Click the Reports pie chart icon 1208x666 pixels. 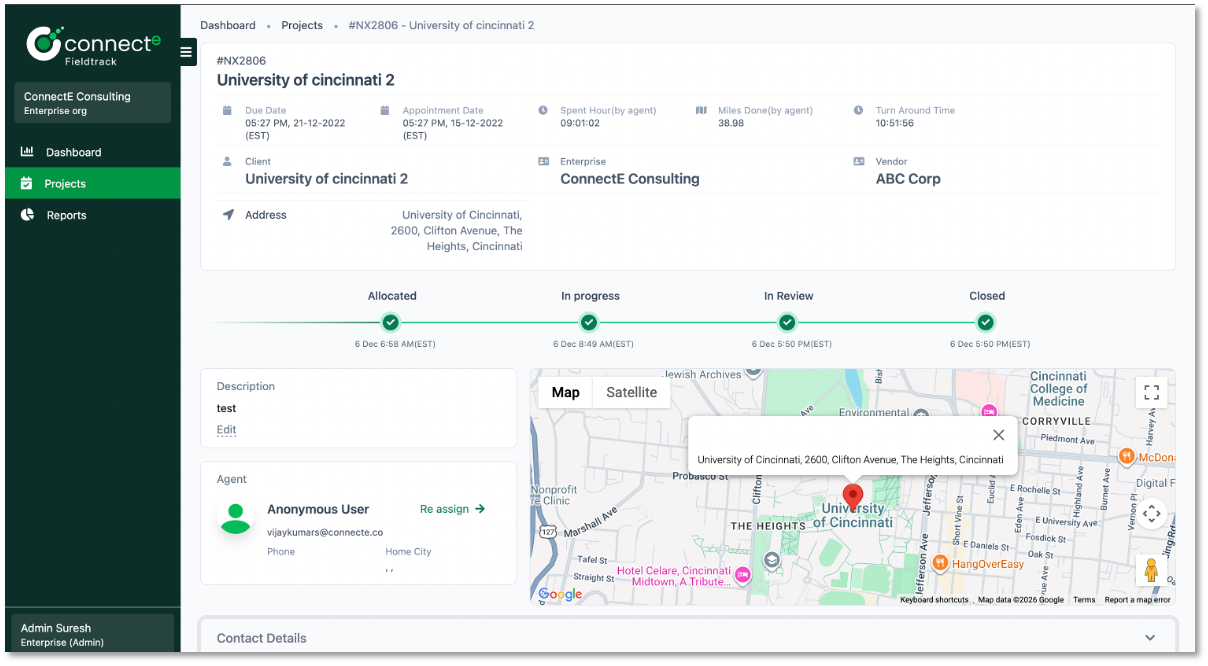(x=27, y=215)
